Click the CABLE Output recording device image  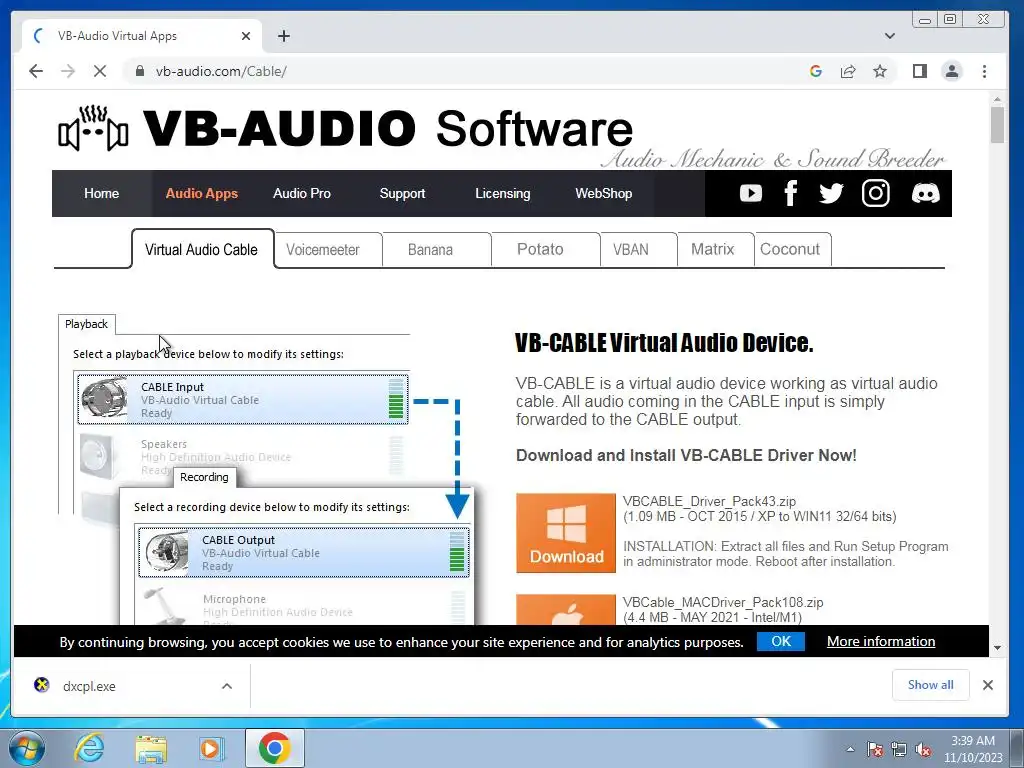(x=166, y=552)
